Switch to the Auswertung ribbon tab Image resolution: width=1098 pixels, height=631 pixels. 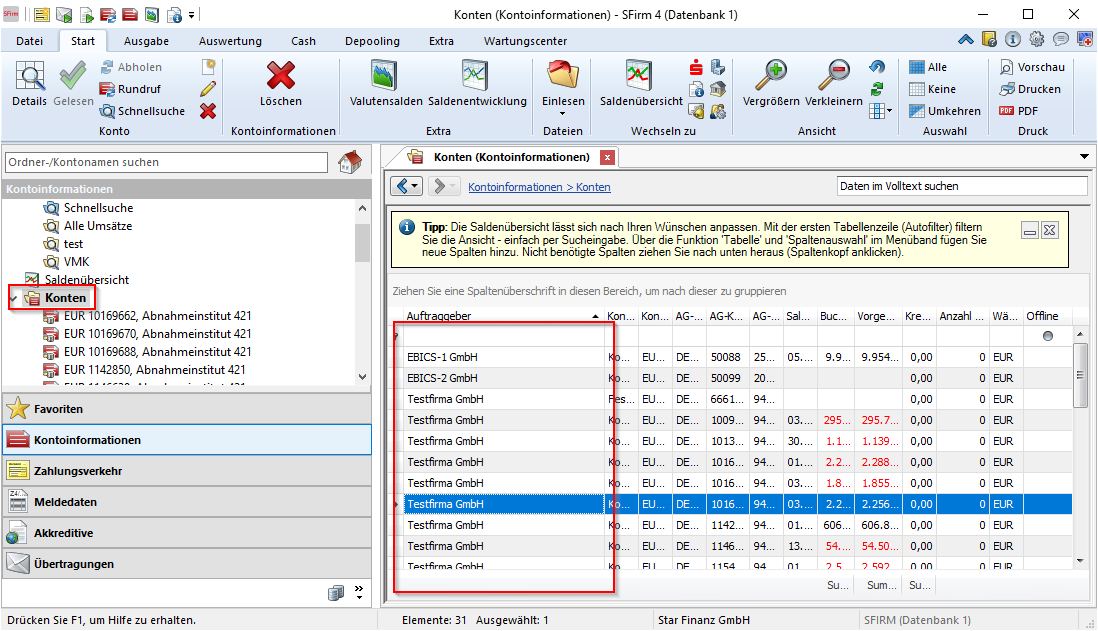click(x=230, y=41)
